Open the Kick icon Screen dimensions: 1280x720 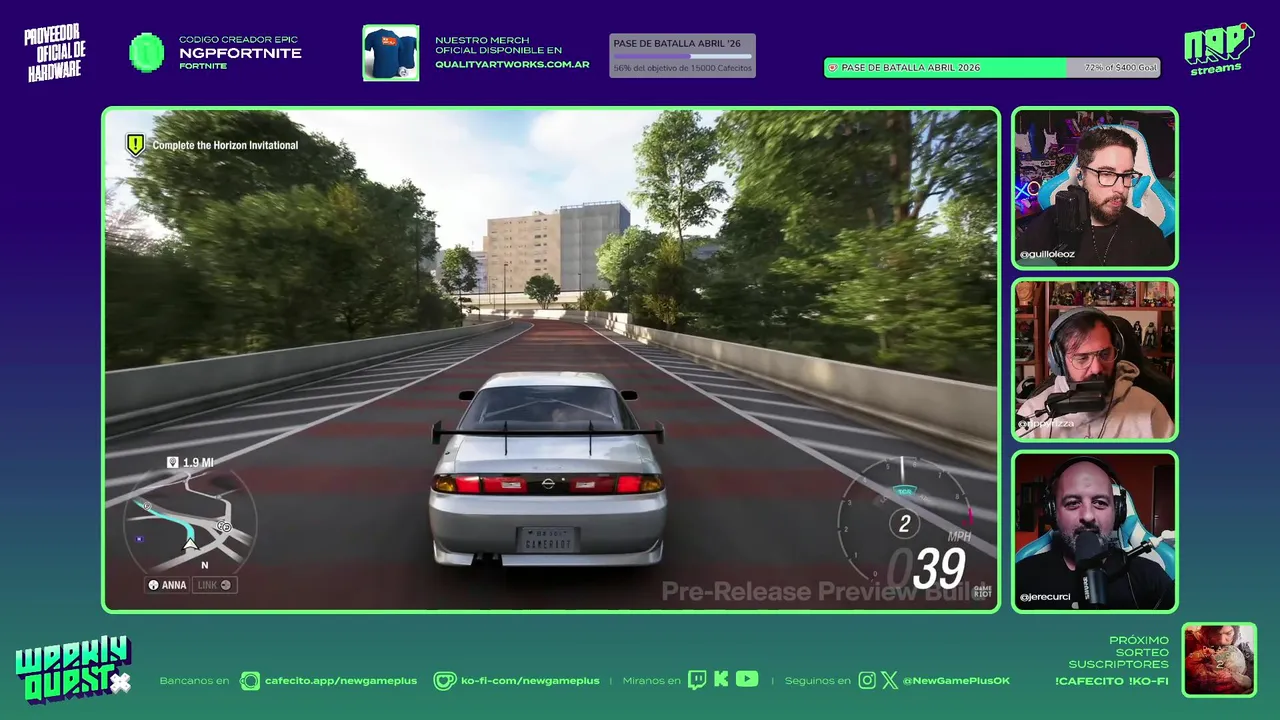coord(721,680)
